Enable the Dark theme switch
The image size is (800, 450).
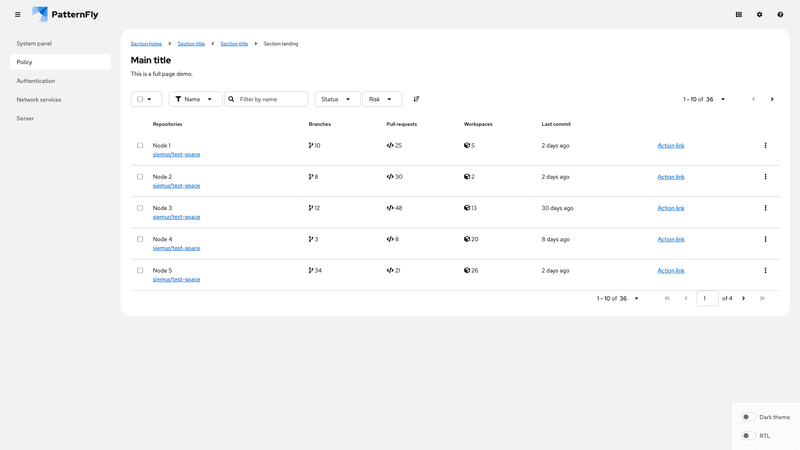coord(748,417)
